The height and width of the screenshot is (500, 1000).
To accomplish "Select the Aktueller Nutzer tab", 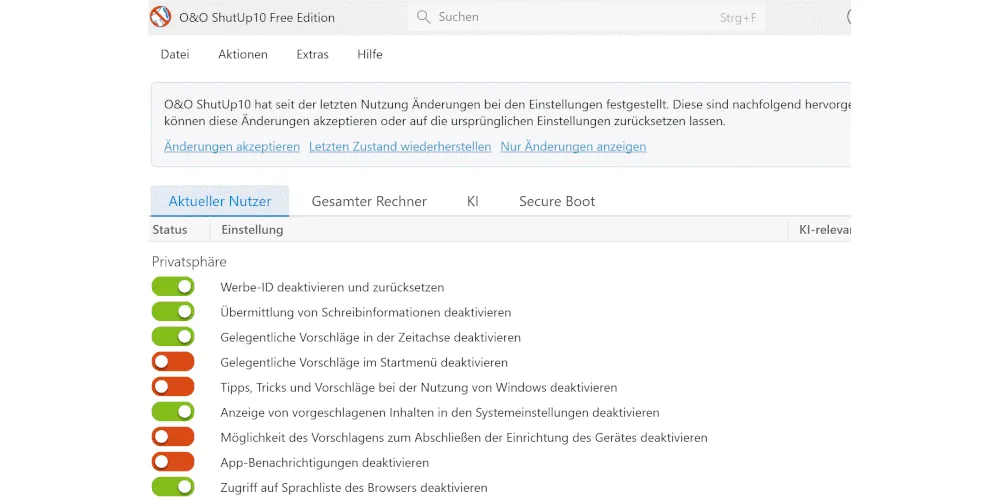I will pyautogui.click(x=220, y=202).
